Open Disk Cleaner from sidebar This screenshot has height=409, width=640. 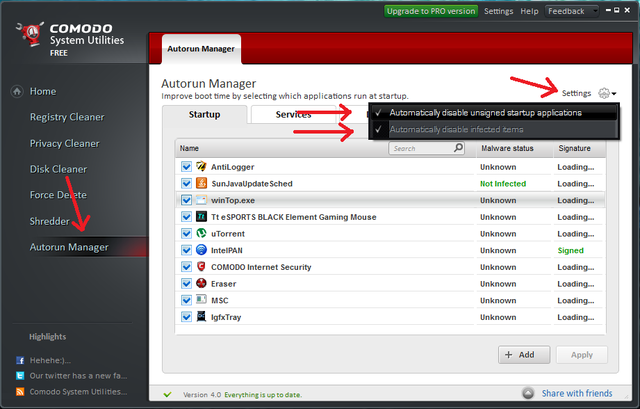point(58,169)
